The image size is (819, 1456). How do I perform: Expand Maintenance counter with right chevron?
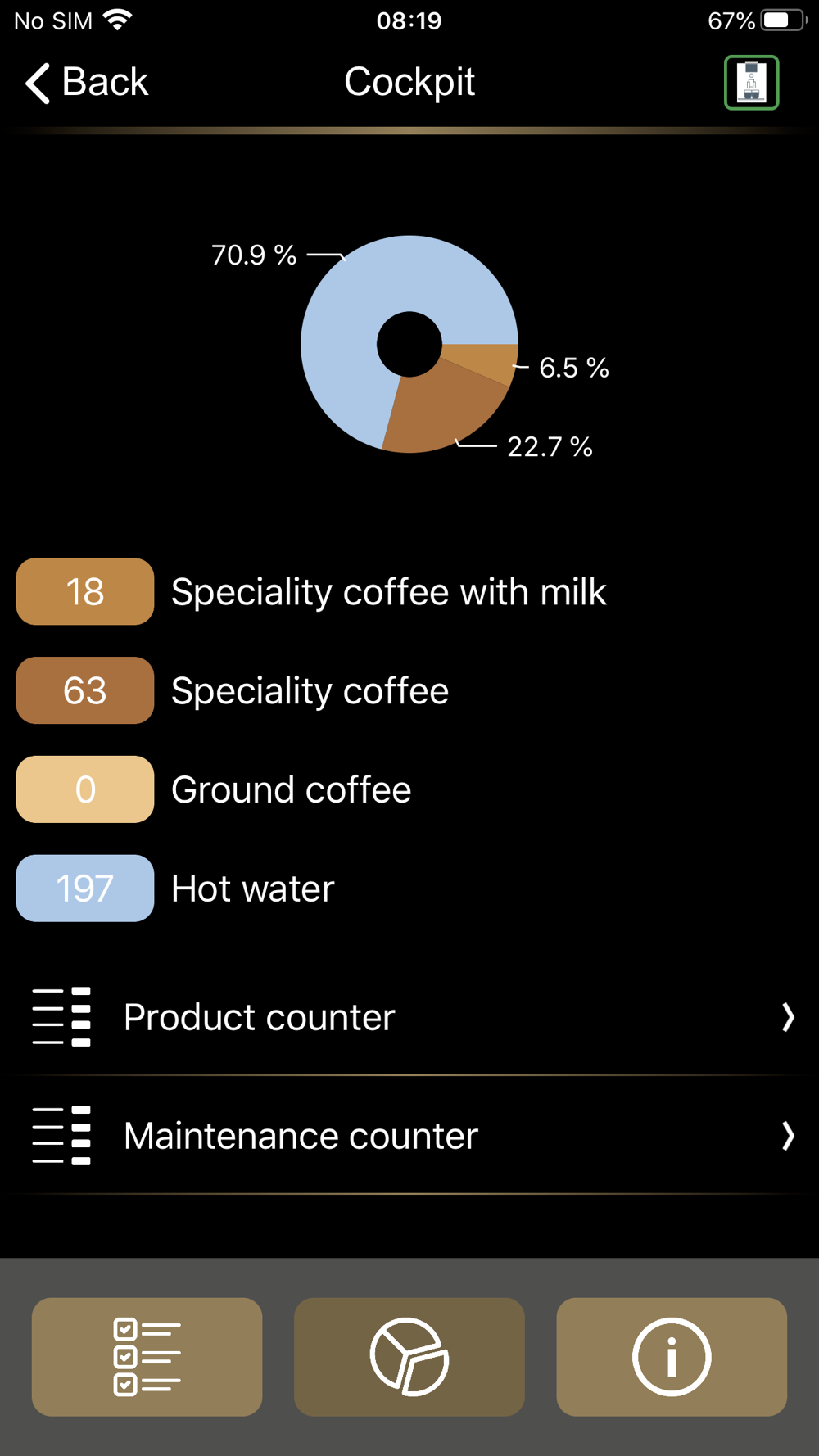pyautogui.click(x=787, y=1136)
